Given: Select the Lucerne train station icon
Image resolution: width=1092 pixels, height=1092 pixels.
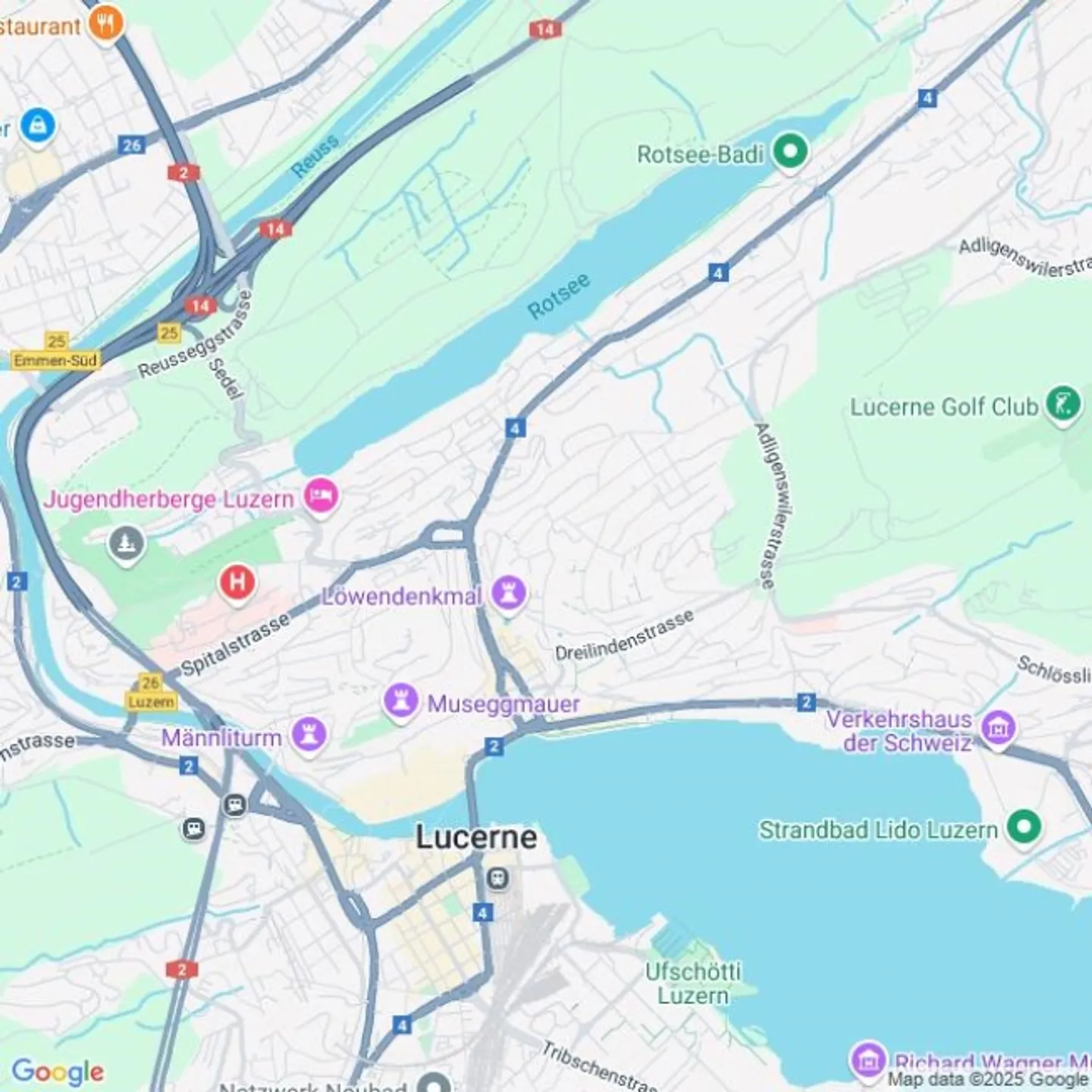Looking at the screenshot, I should (497, 879).
